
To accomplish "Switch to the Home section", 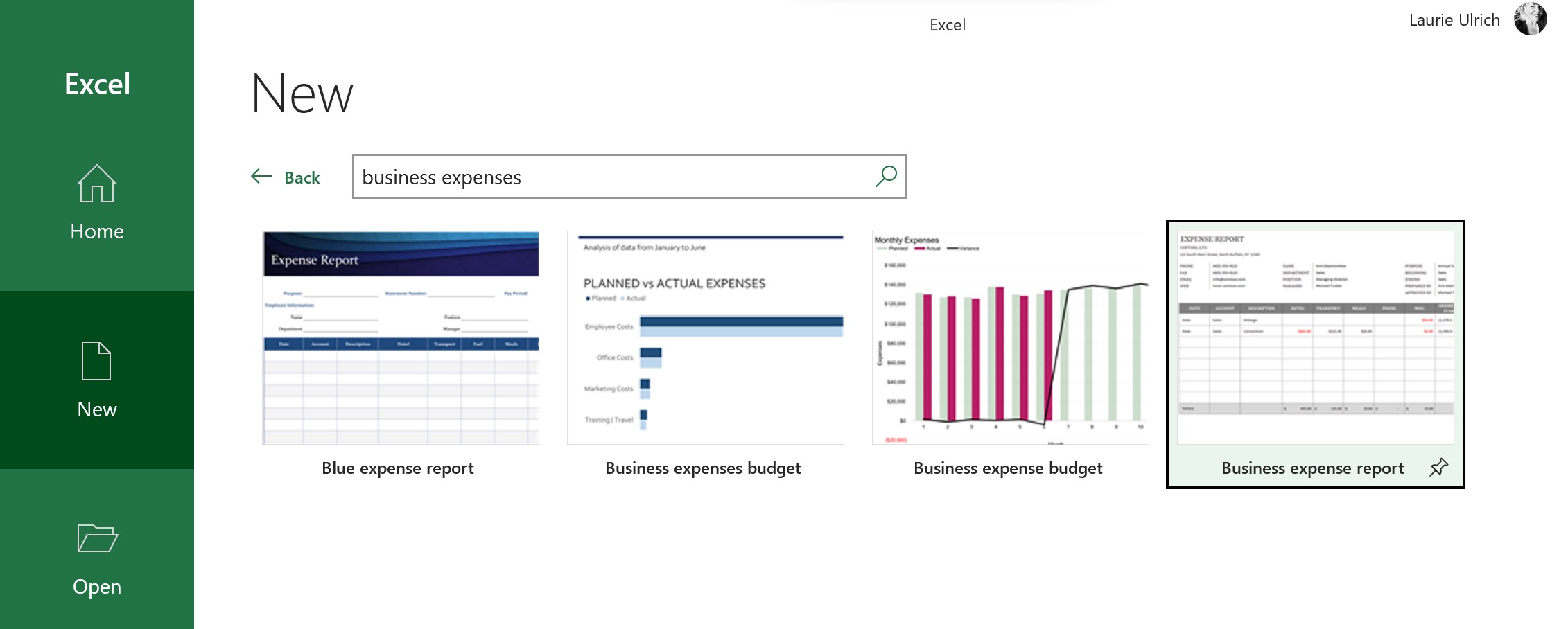I will click(97, 231).
